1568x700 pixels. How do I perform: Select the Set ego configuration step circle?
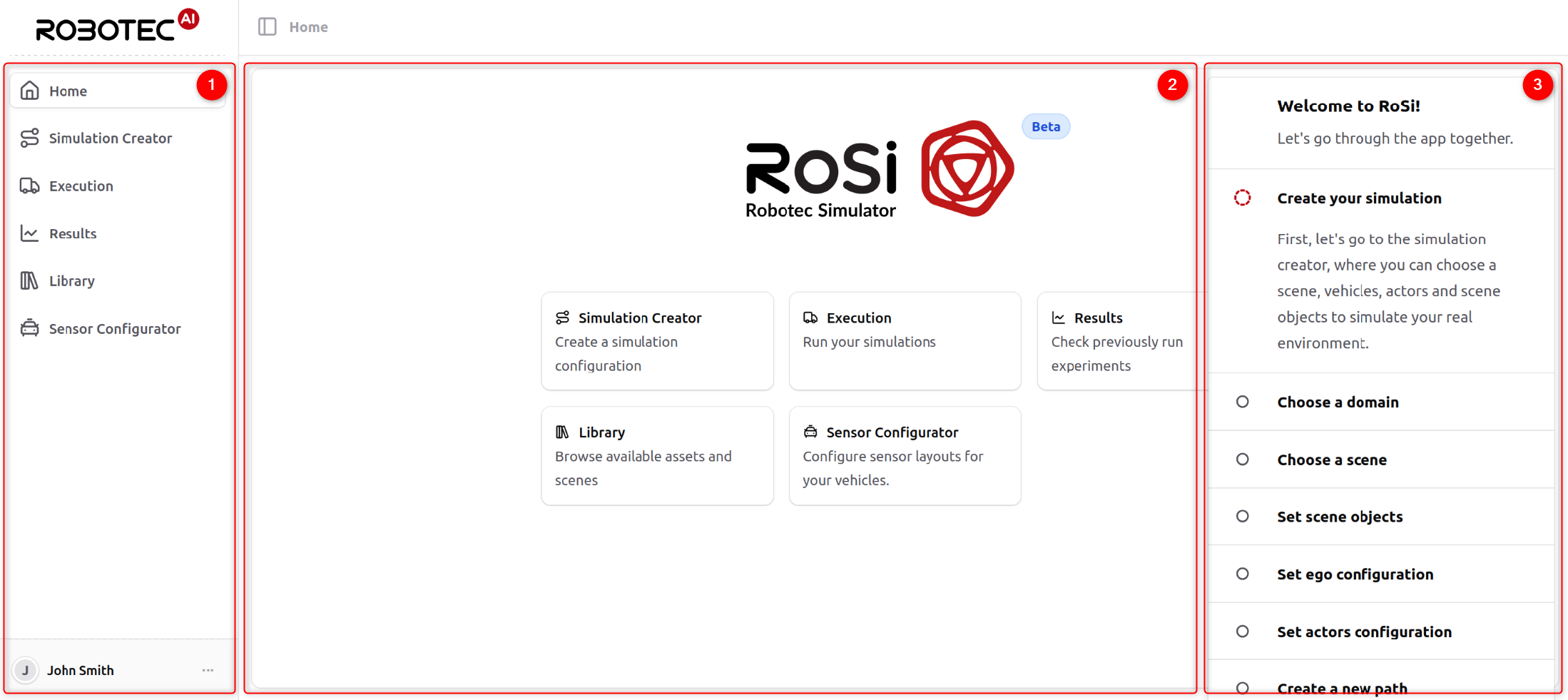(x=1243, y=574)
